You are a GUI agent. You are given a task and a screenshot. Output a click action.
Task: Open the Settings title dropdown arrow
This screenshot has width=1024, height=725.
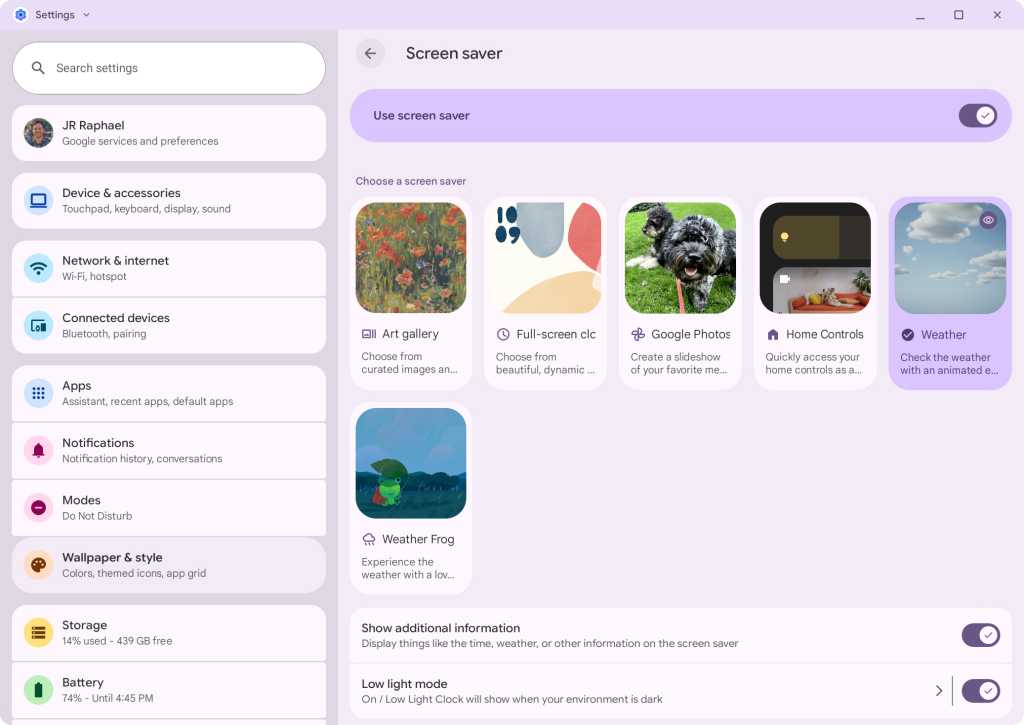86,14
